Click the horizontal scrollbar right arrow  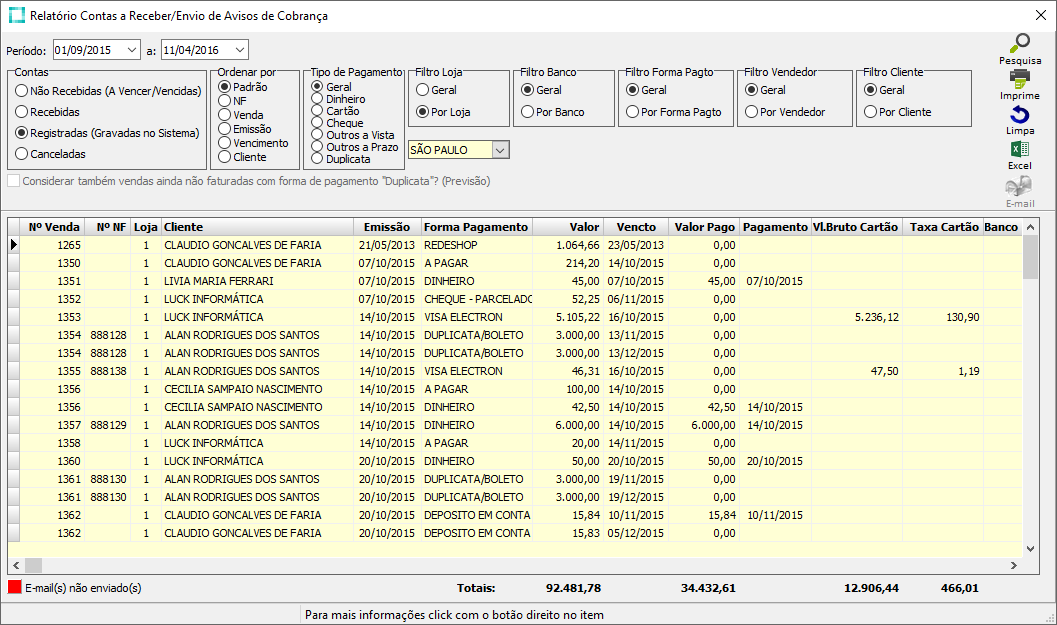tap(1014, 566)
